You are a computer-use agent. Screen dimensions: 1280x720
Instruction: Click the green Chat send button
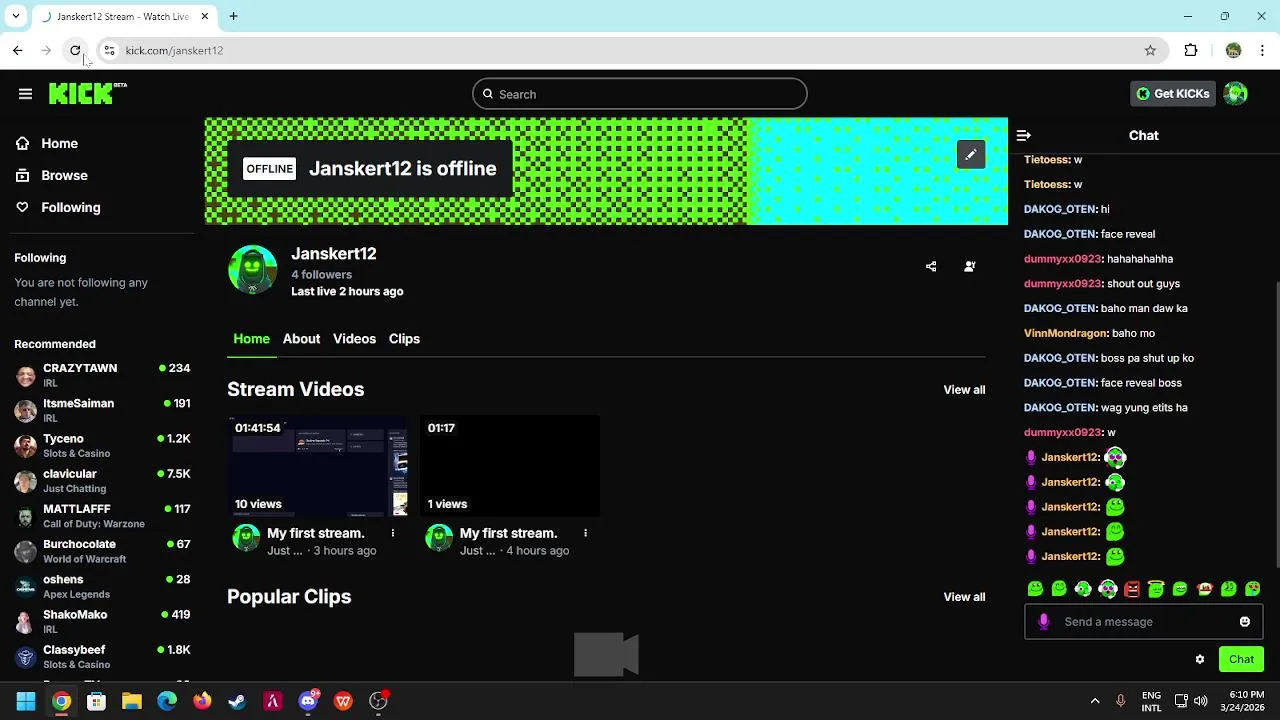1241,659
